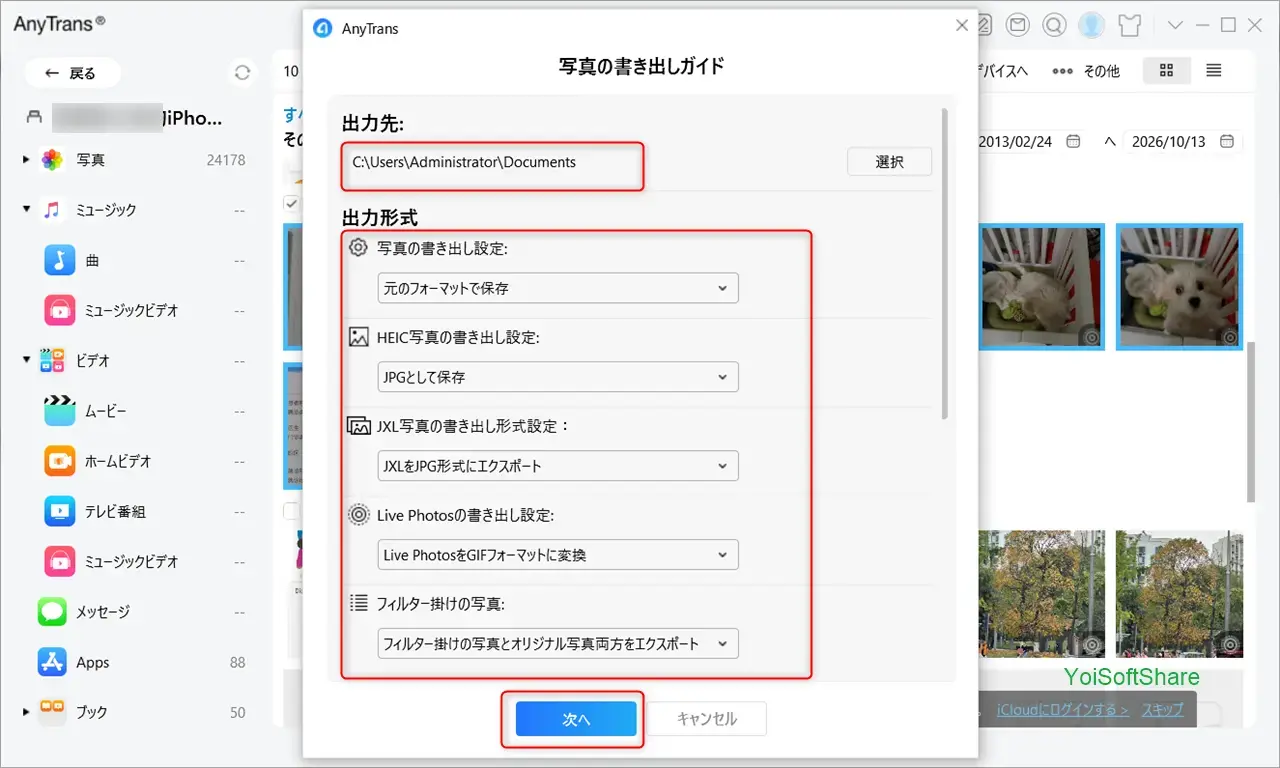Open the メッセージ messages icon
Screen dimensions: 1280x768
pyautogui.click(x=52, y=611)
